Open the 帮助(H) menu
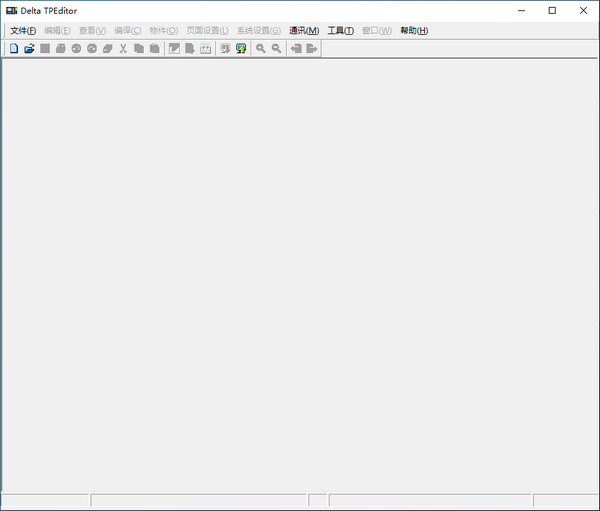The height and width of the screenshot is (511, 600). [x=414, y=31]
